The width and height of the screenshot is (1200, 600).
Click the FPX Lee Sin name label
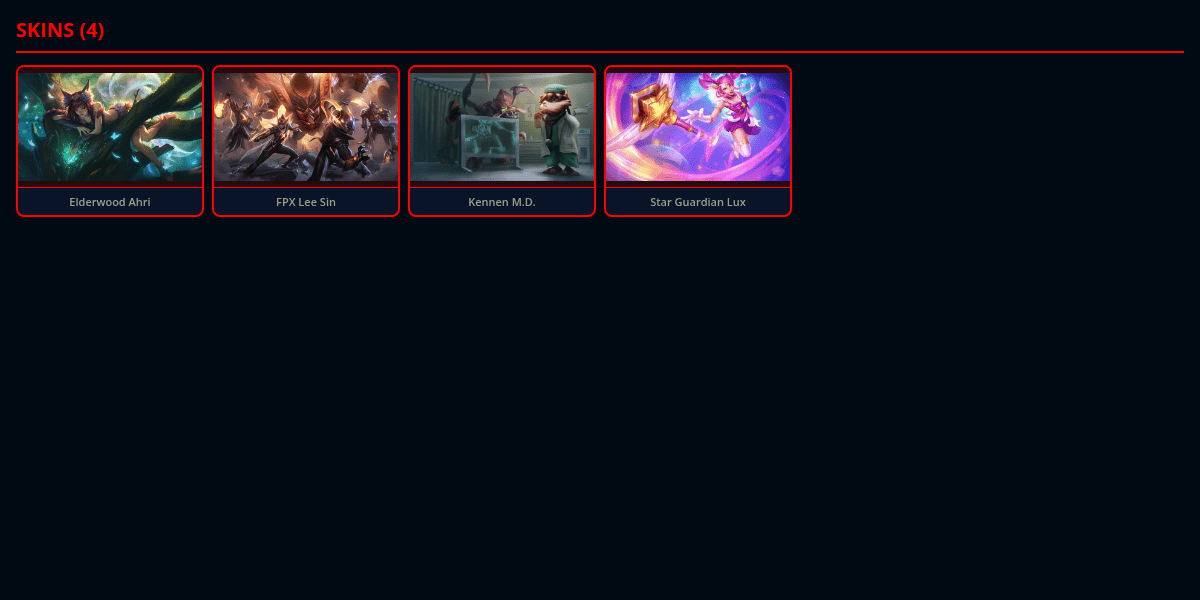coord(306,202)
